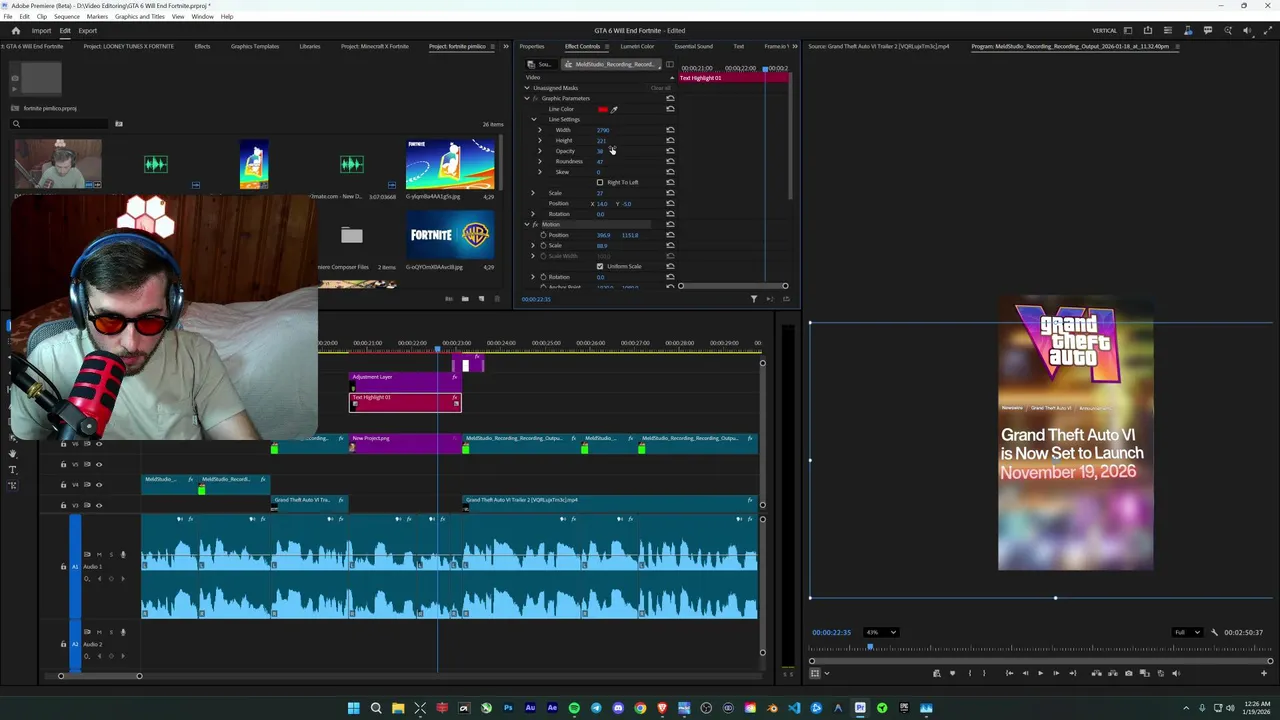Image resolution: width=1280 pixels, height=720 pixels.
Task: Pick line color with the eyedropper
Action: tap(614, 109)
